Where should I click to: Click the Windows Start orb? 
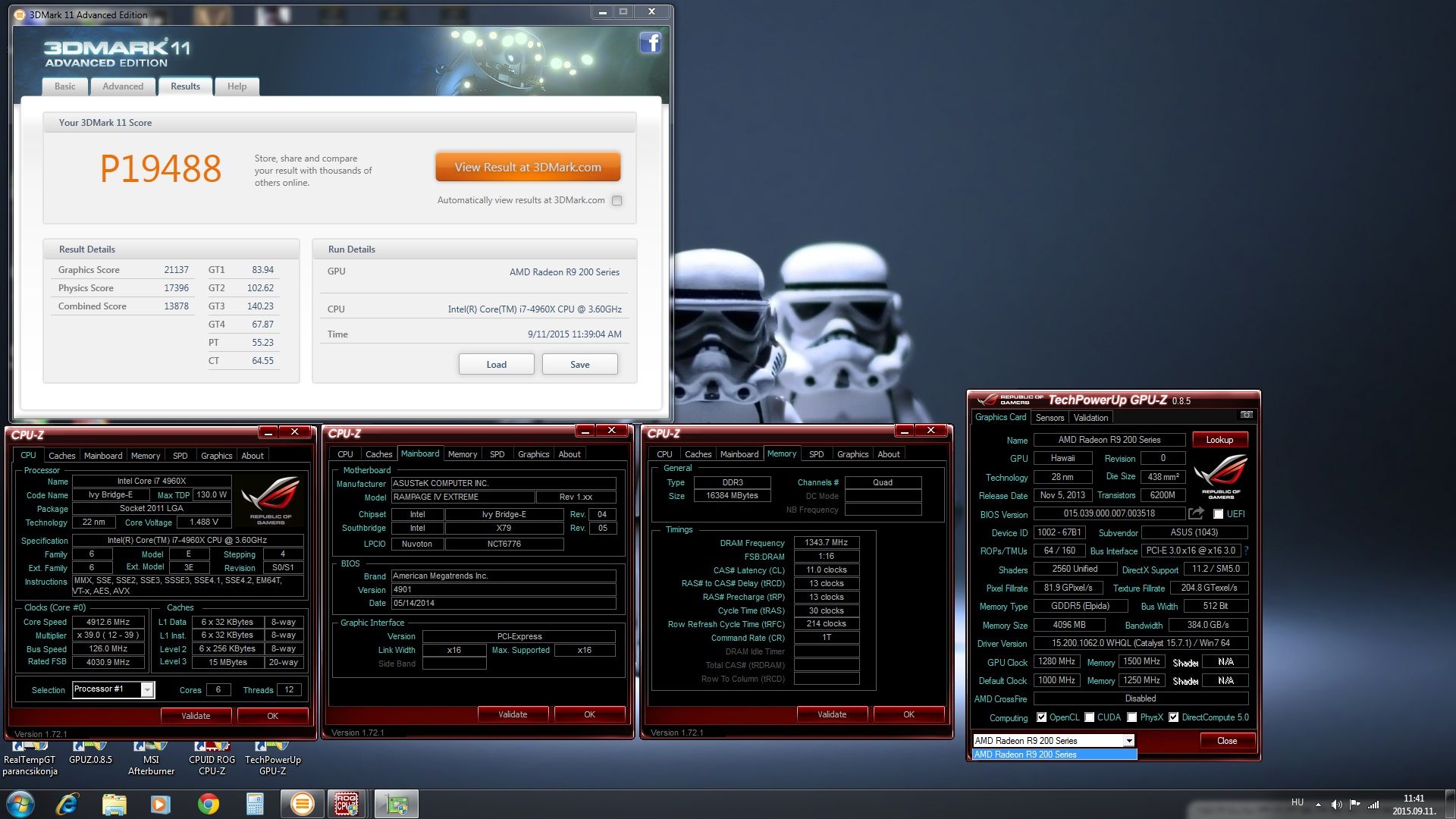pos(20,804)
